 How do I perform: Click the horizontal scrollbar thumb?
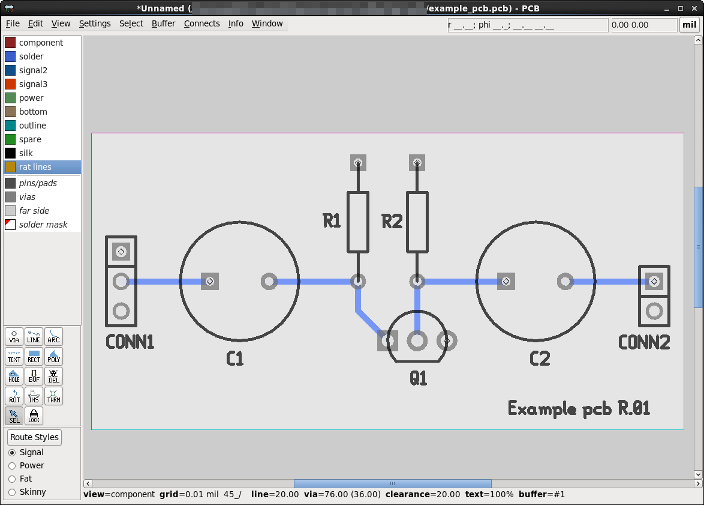click(x=392, y=483)
